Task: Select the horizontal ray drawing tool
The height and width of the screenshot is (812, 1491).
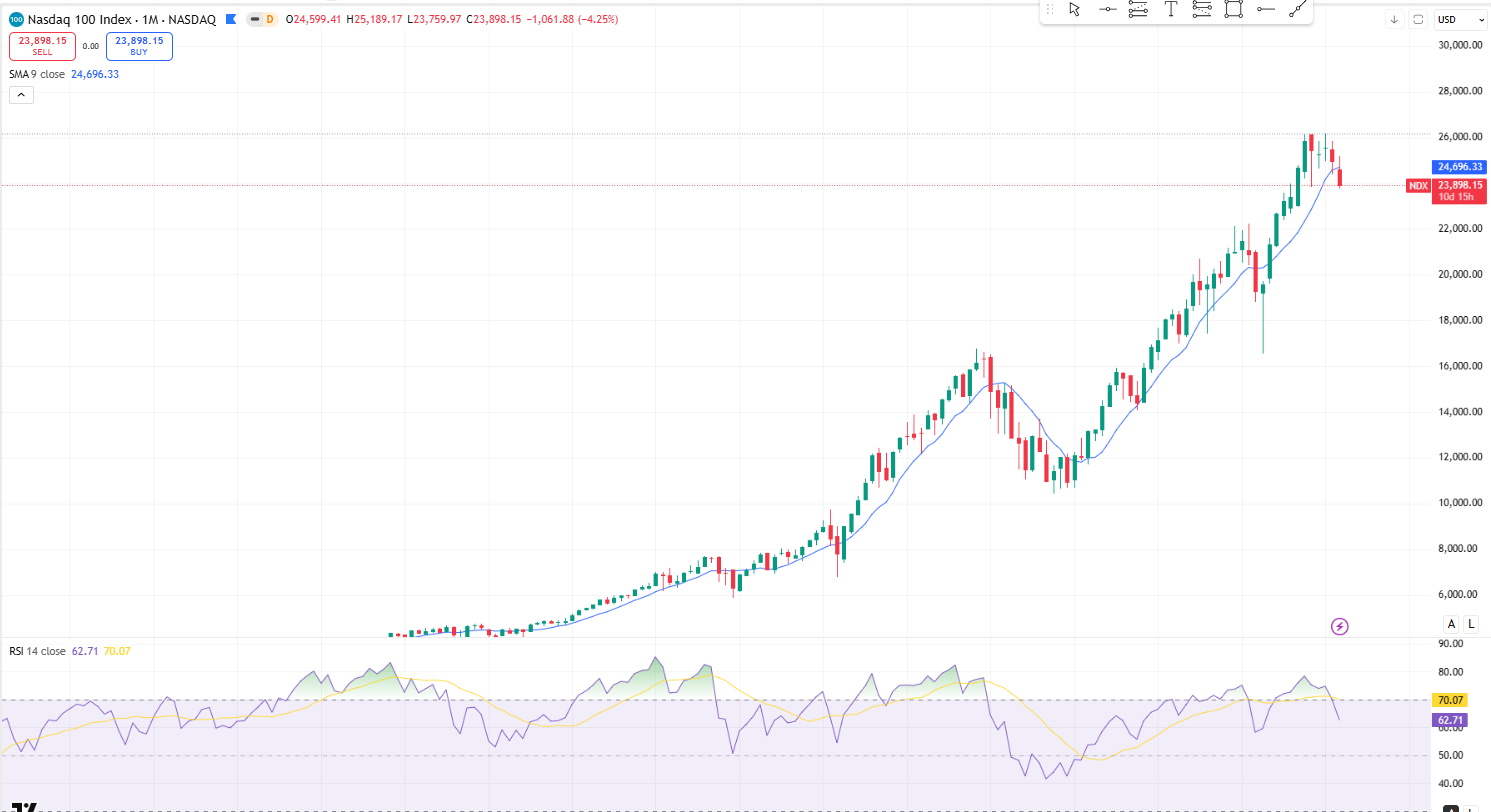Action: pos(1266,9)
